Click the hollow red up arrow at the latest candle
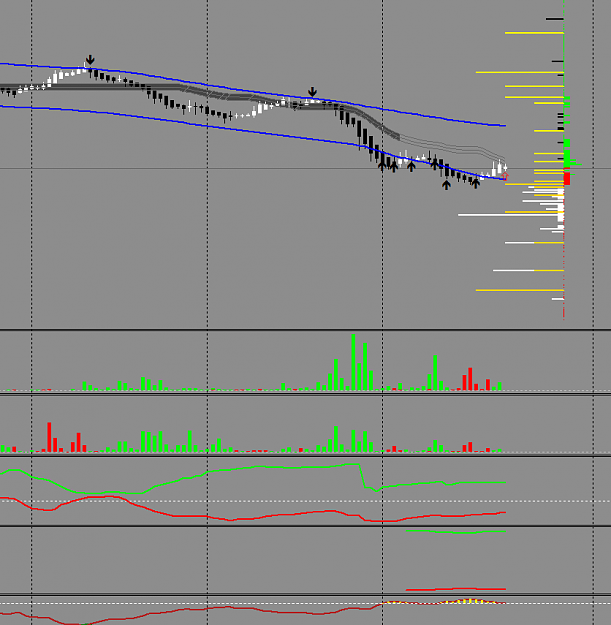611x625 pixels. (505, 176)
